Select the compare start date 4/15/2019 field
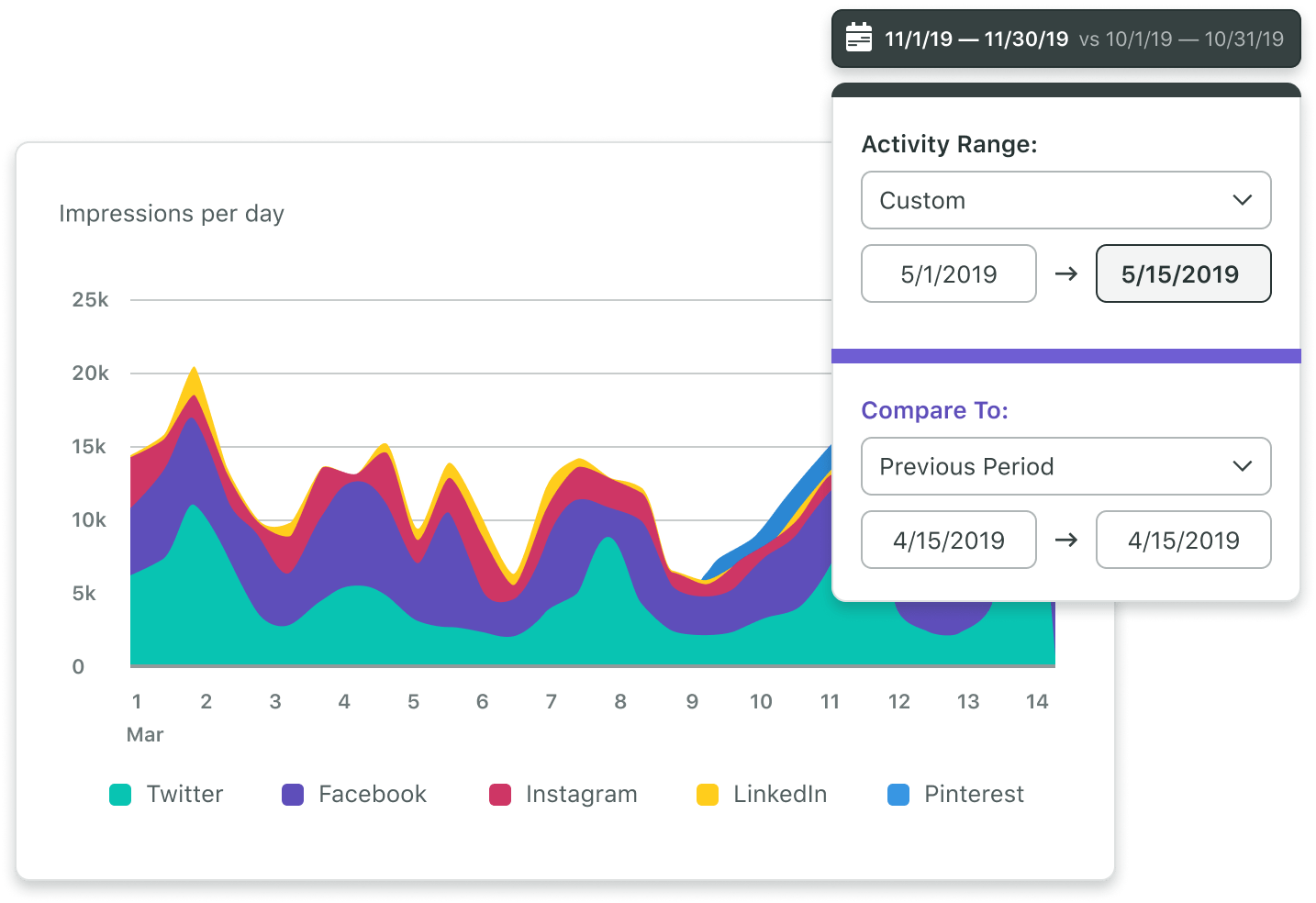This screenshot has width=1316, height=903. (948, 540)
